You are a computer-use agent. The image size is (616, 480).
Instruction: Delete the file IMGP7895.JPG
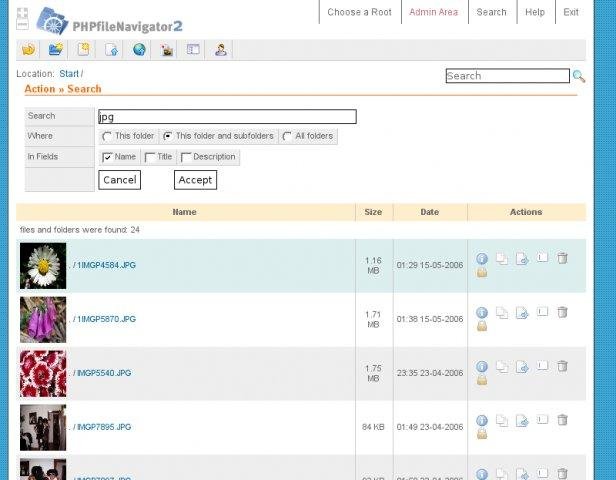pyautogui.click(x=562, y=420)
